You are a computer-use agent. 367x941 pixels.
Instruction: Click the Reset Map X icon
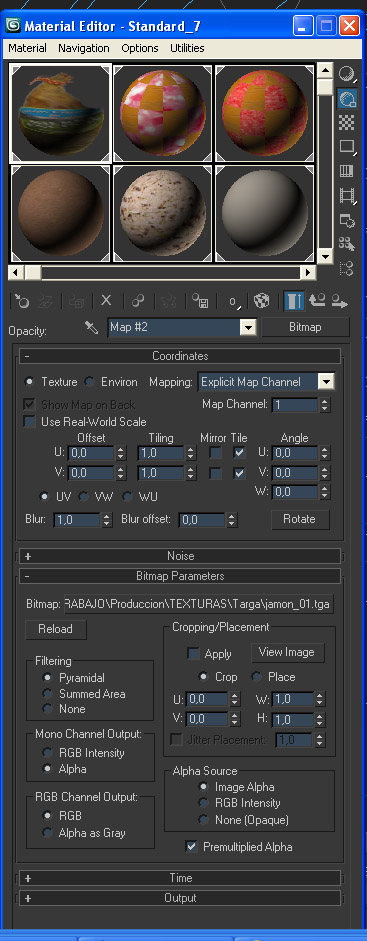point(106,301)
